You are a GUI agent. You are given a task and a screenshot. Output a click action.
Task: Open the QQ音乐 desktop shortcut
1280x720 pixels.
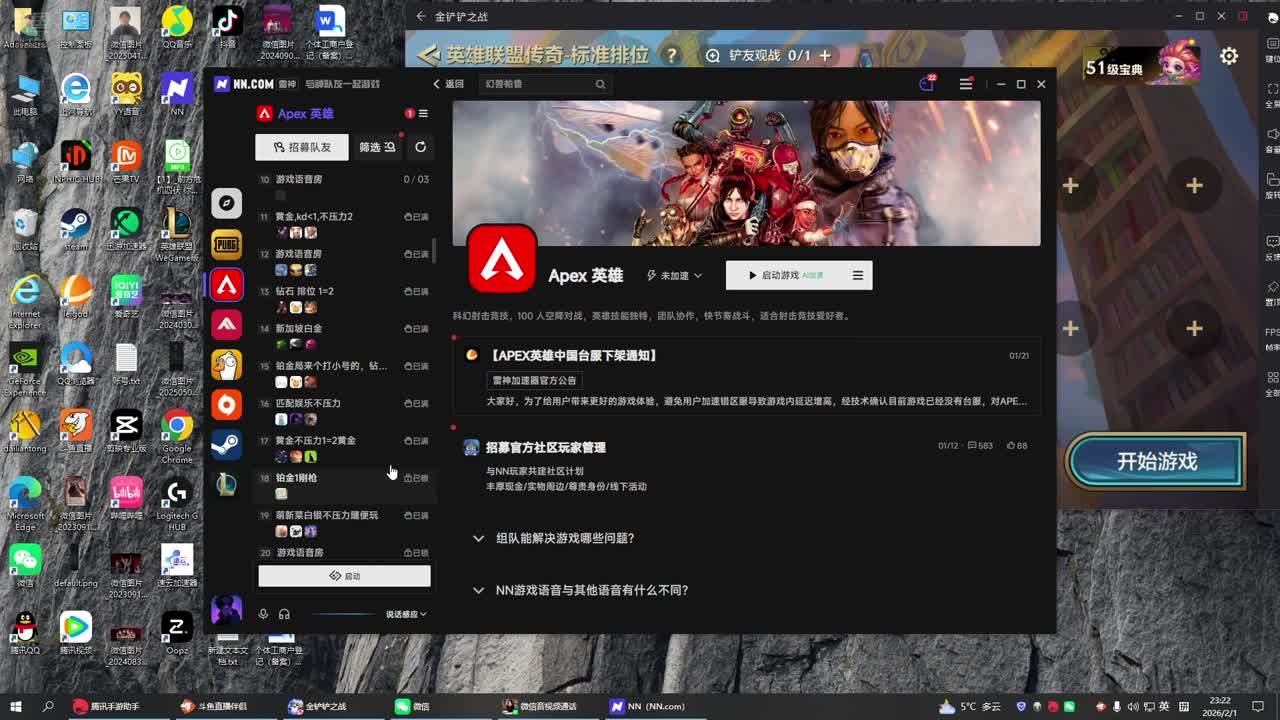(177, 28)
